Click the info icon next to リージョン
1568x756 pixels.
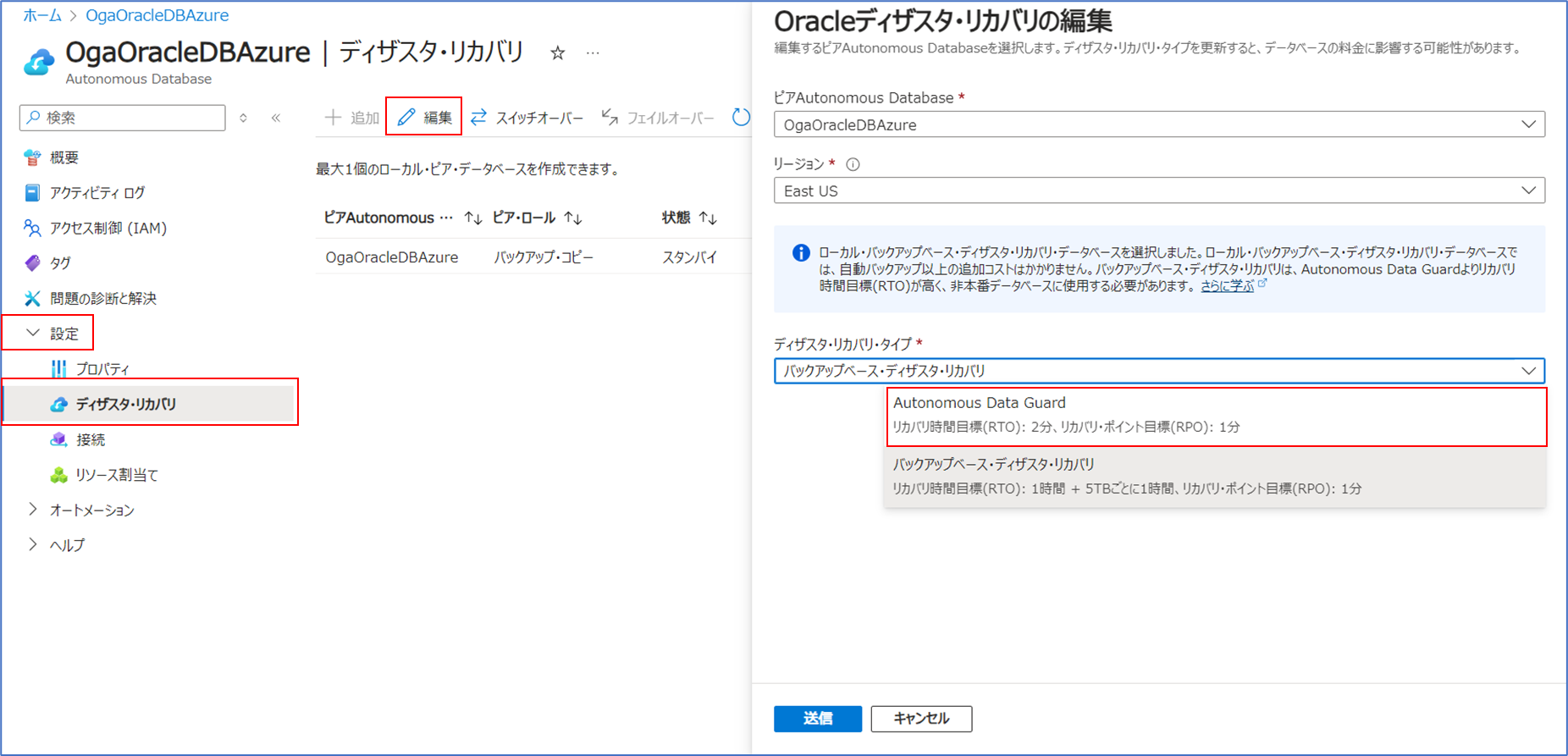[853, 164]
